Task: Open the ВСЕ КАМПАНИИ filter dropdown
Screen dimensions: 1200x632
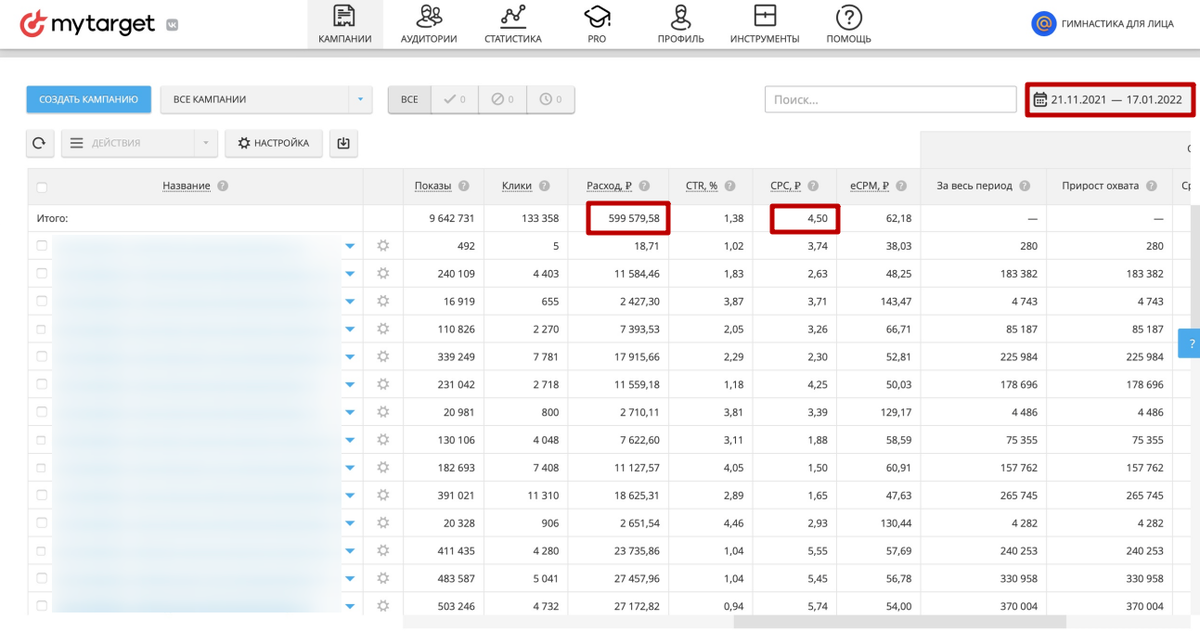Action: (x=266, y=99)
